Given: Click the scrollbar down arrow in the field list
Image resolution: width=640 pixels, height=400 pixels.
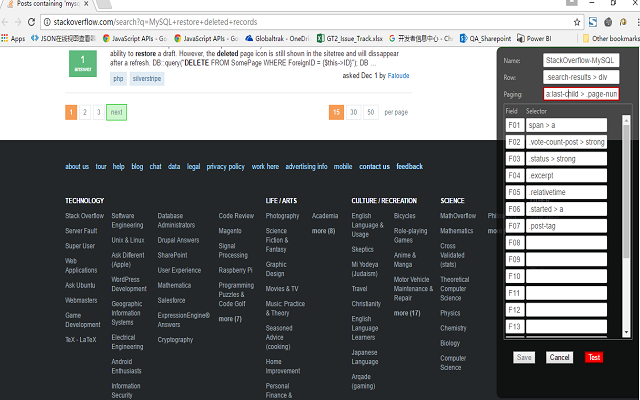Looking at the screenshot, I should 626,332.
